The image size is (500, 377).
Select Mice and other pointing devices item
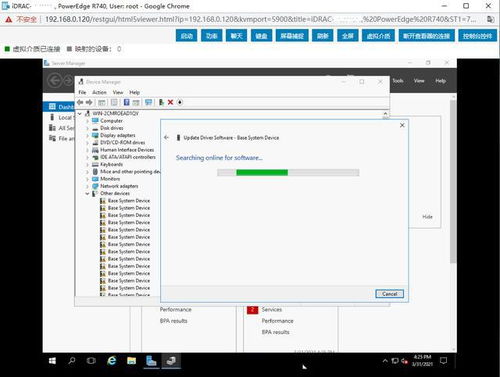[x=130, y=172]
